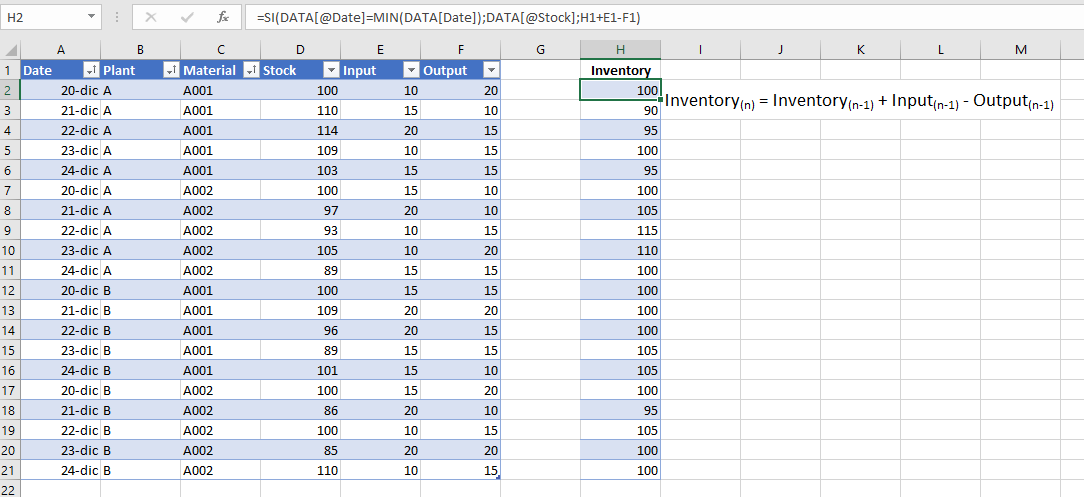Click the Date table header cell

coord(61,71)
